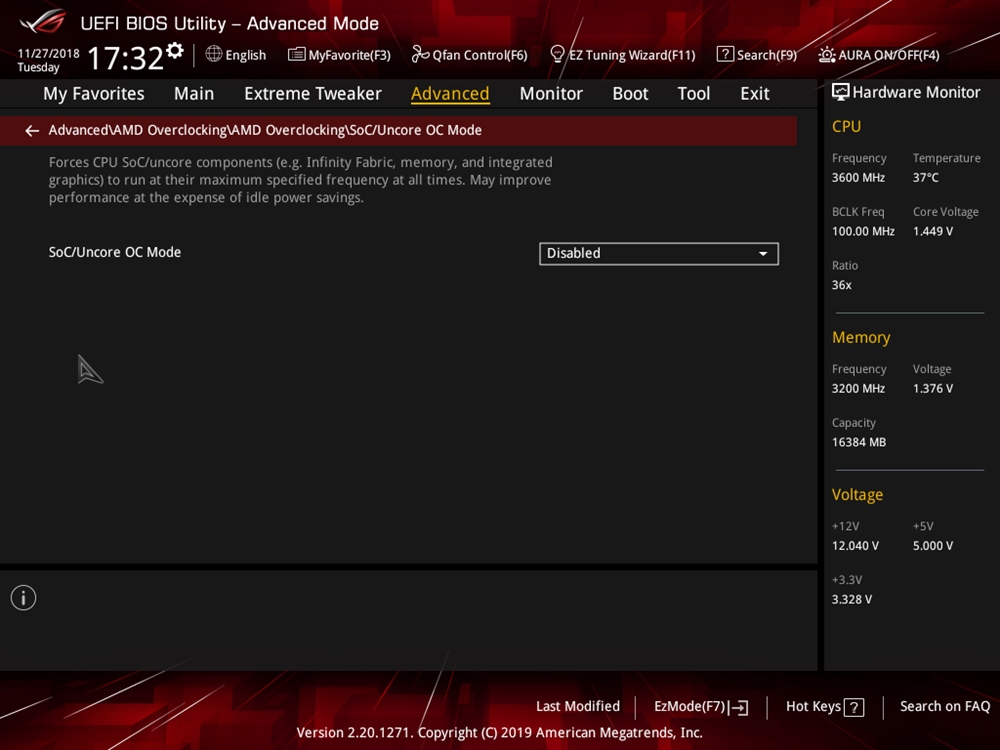Click the Memory section heading
The image size is (1000, 750).
coord(861,337)
